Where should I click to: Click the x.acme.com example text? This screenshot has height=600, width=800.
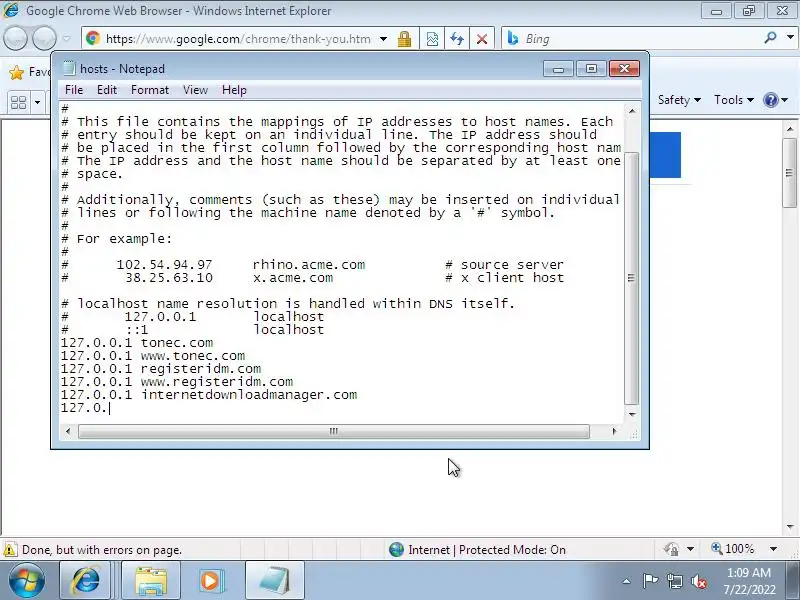click(293, 278)
